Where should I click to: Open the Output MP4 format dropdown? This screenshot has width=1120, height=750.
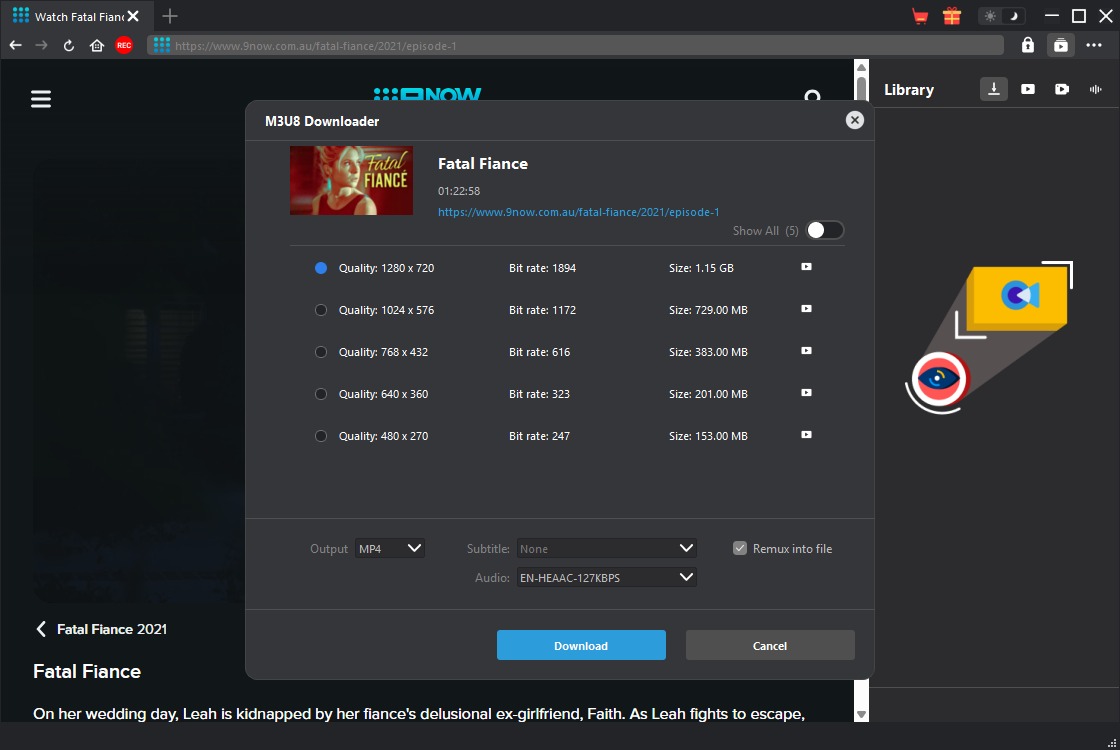click(x=390, y=548)
